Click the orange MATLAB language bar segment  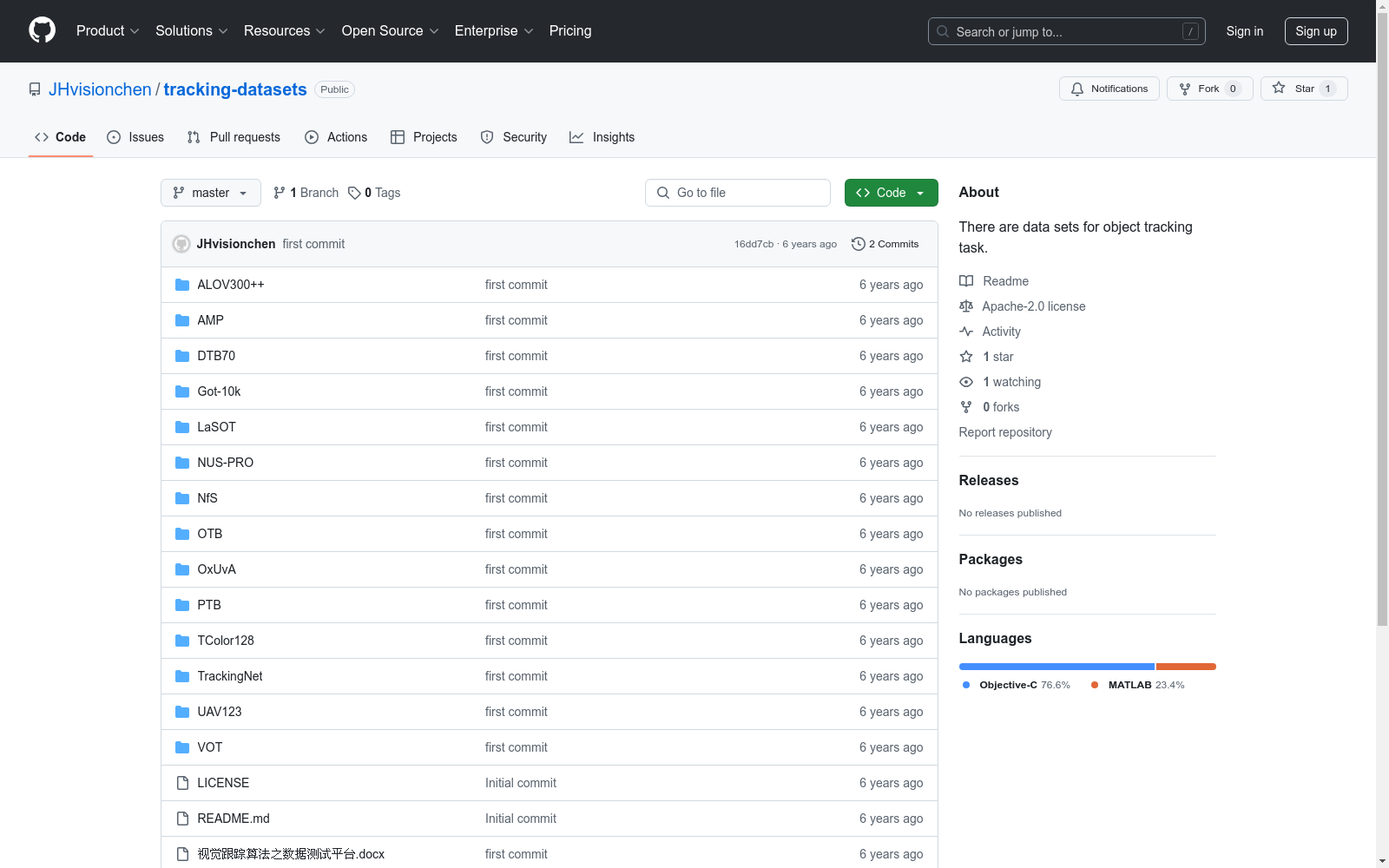coord(1186,667)
